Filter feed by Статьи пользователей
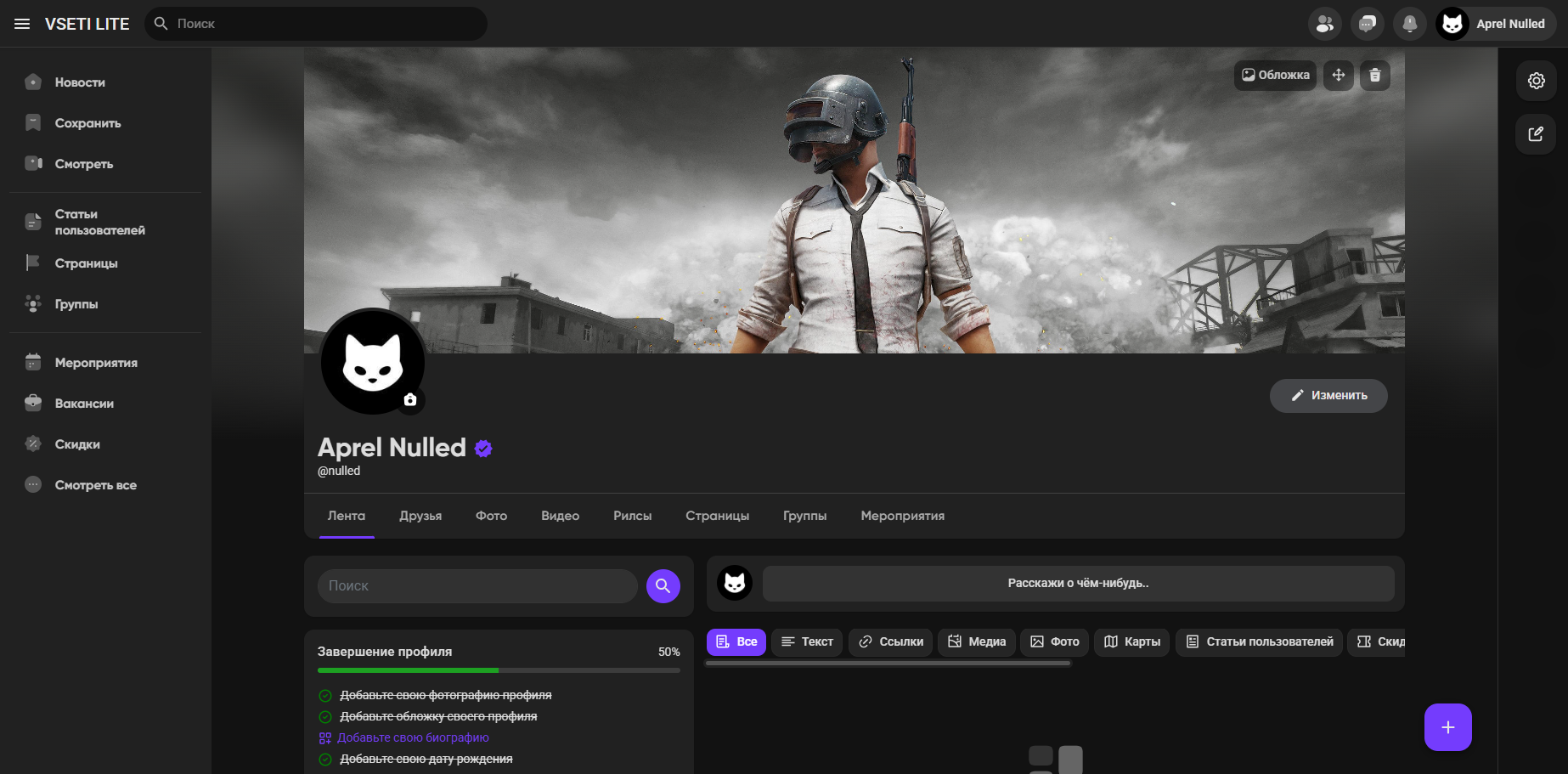The height and width of the screenshot is (774, 1568). tap(1260, 642)
